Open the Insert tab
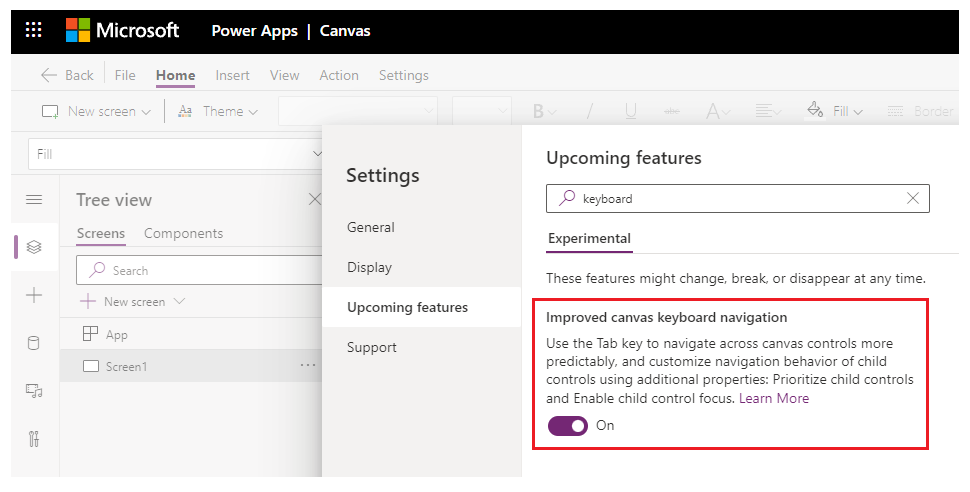Screen dimensions: 970x492 [x=233, y=76]
